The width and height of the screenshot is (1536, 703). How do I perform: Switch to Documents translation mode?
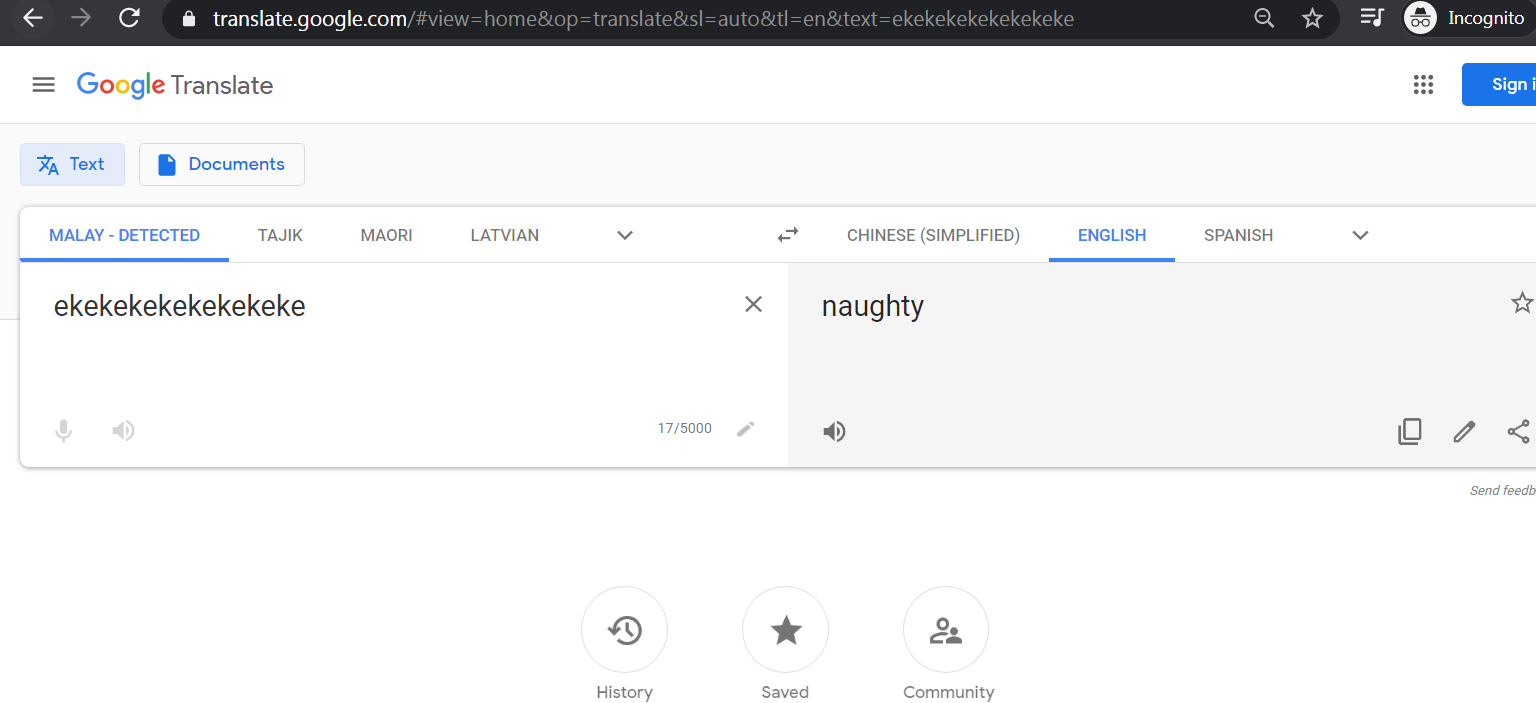tap(222, 164)
